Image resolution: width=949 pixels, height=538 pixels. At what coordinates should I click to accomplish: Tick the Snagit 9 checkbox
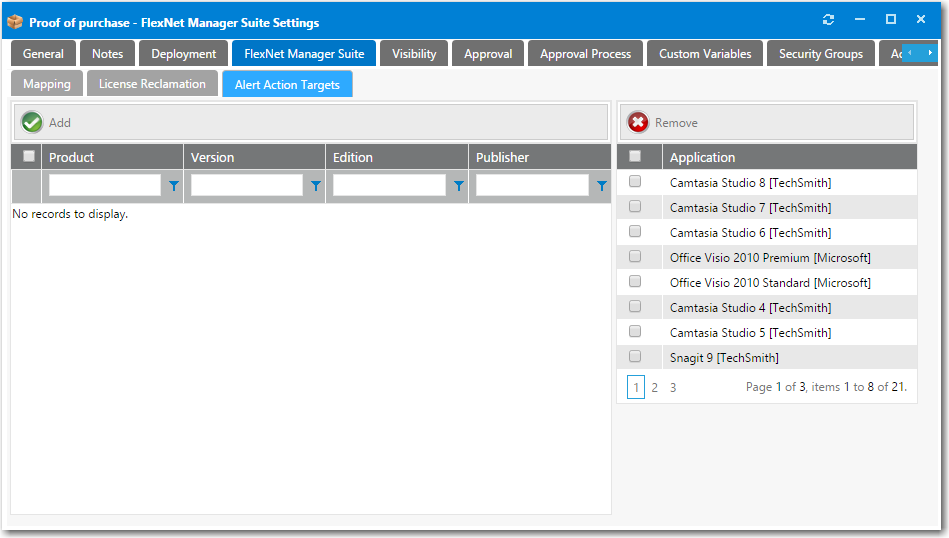tap(635, 357)
